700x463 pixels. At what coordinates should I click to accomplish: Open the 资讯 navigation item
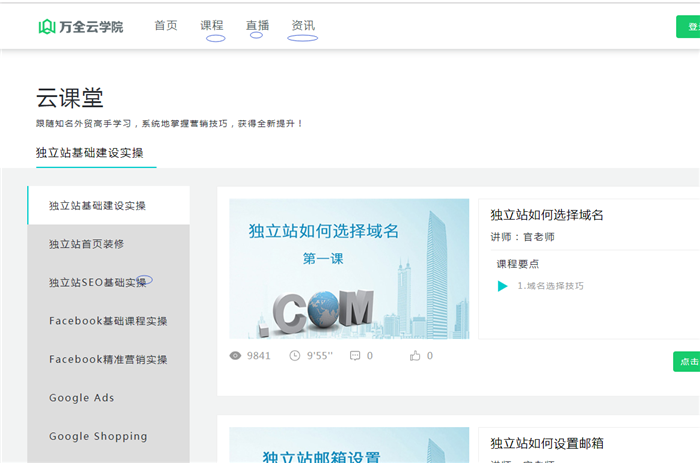303,25
